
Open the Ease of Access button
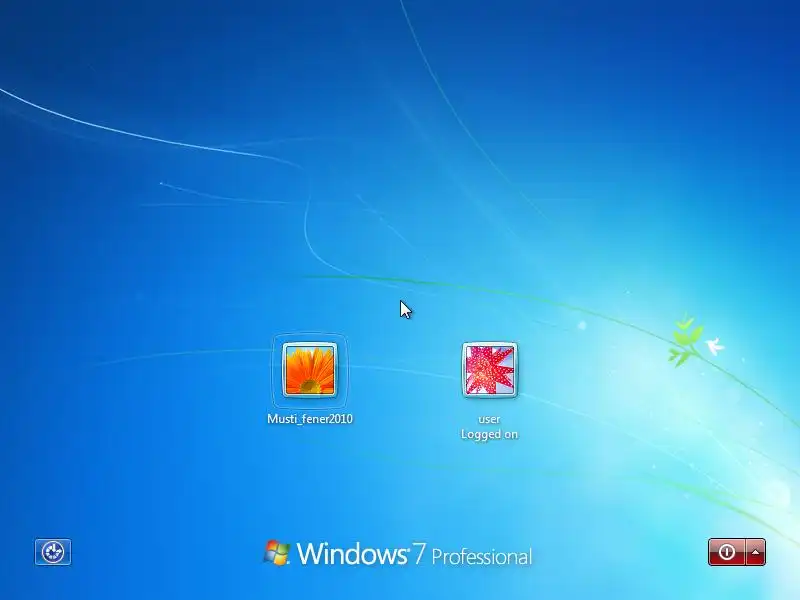tap(53, 552)
